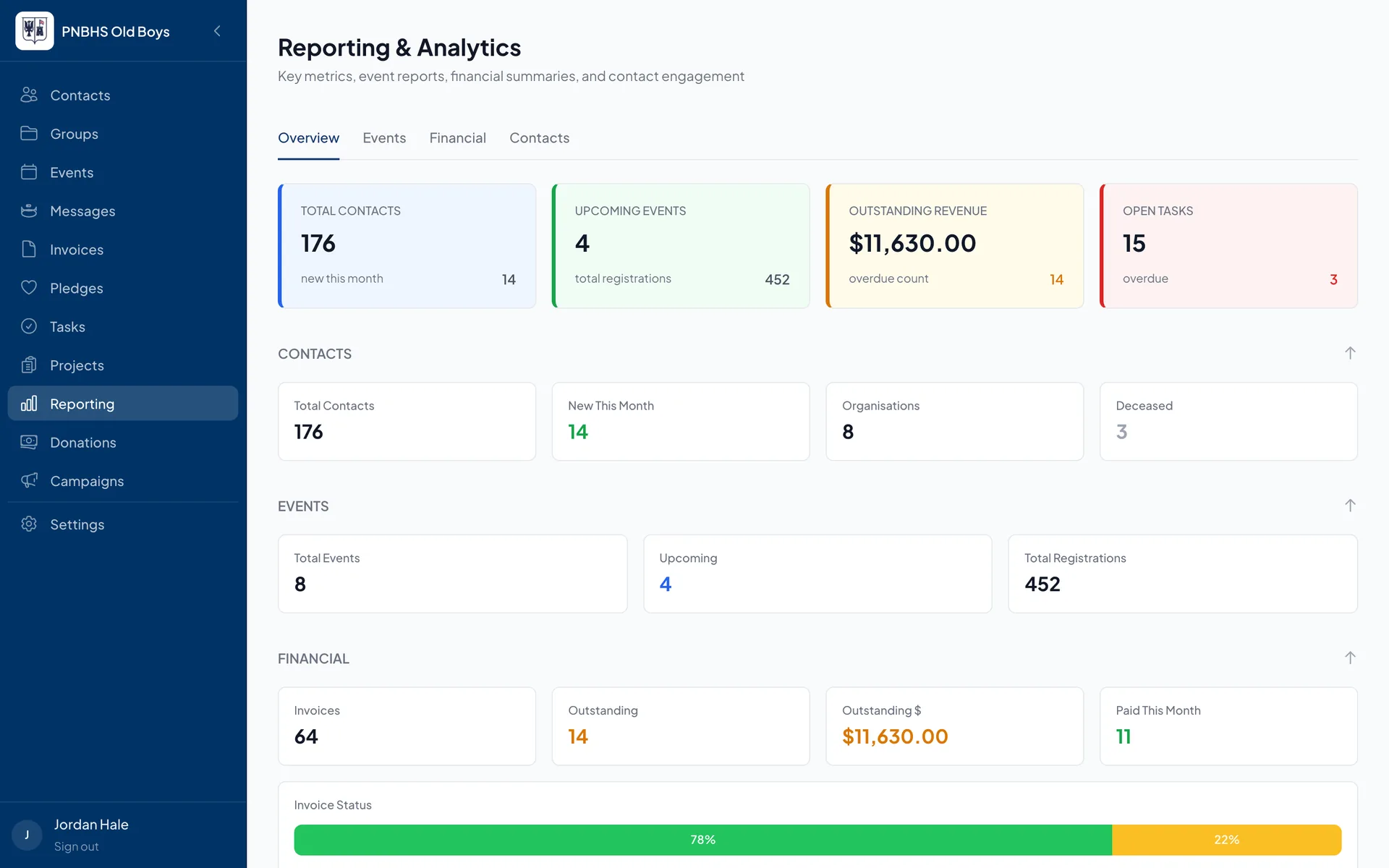The height and width of the screenshot is (868, 1389).
Task: Click the Deceased stat card
Action: [1228, 421]
